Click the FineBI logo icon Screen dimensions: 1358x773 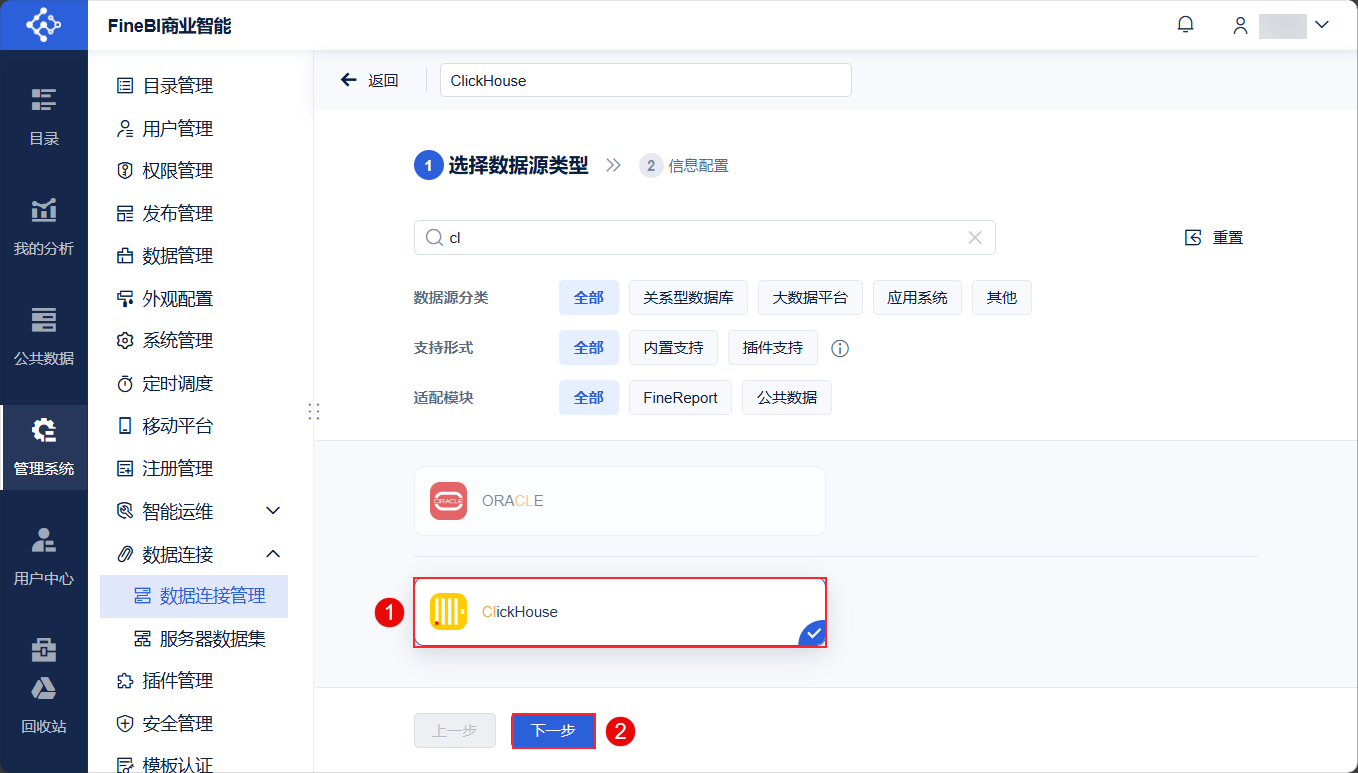tap(43, 25)
